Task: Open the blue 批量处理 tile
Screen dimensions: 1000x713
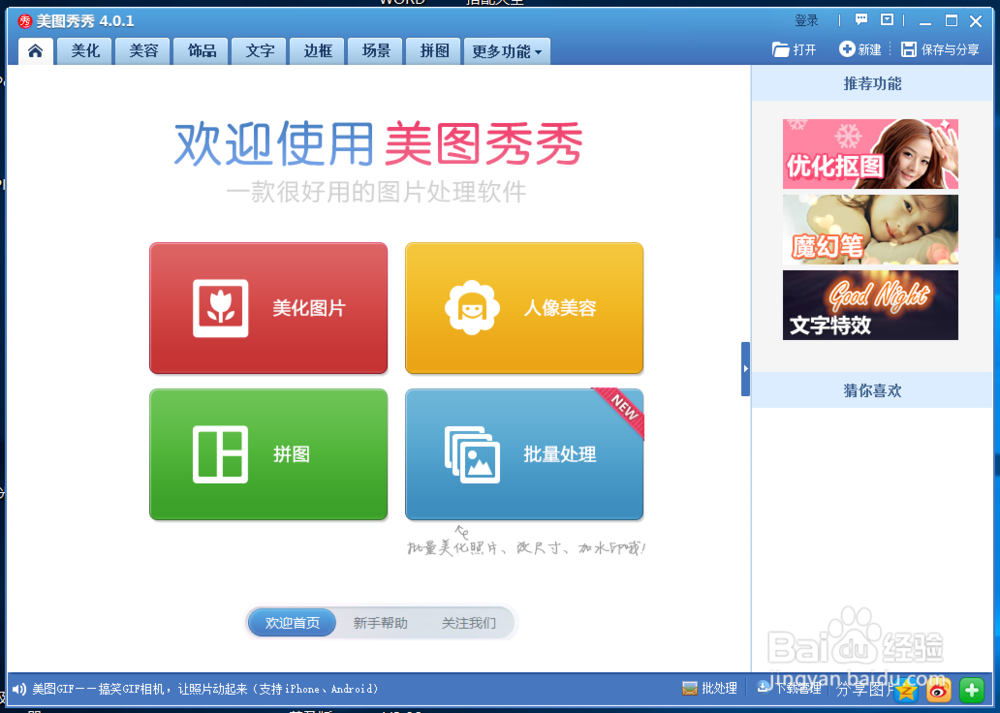Action: coord(524,454)
